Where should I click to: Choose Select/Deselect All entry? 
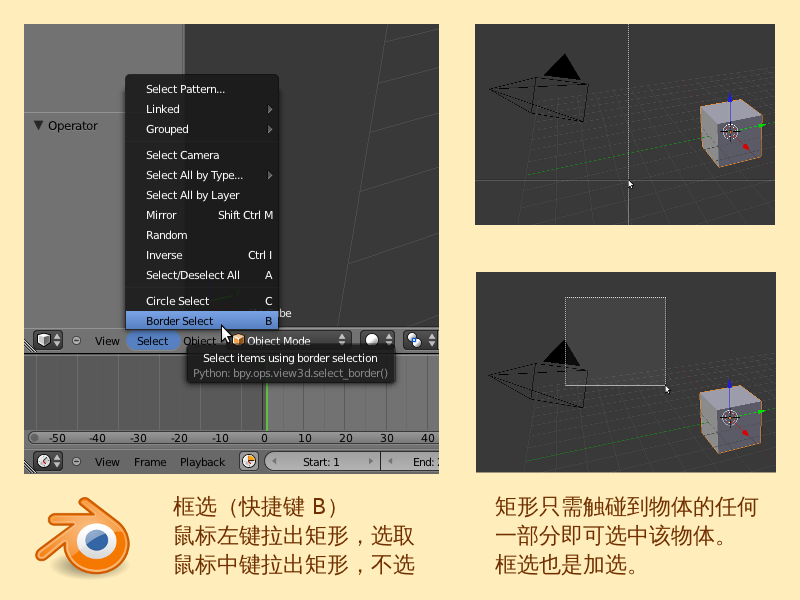pos(202,275)
